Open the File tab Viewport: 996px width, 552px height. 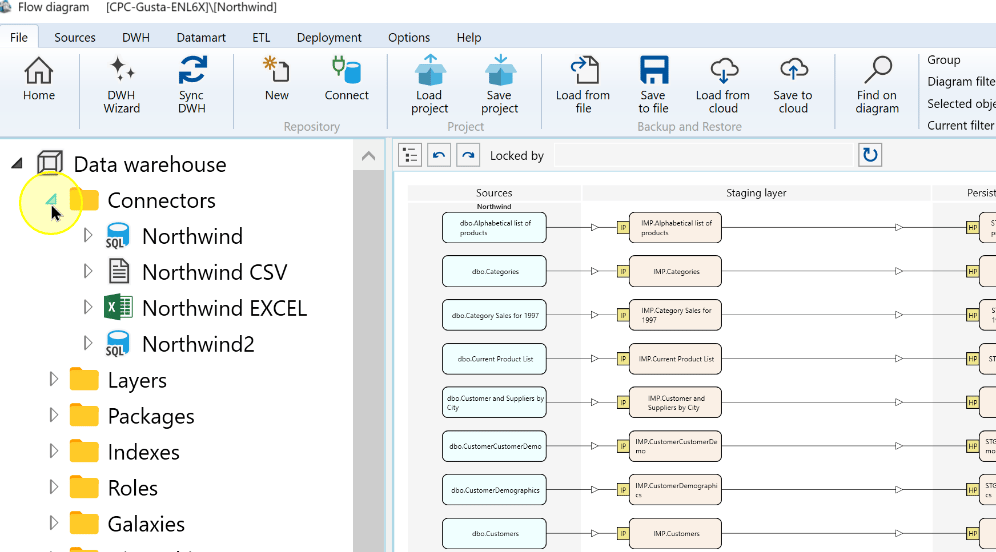19,37
